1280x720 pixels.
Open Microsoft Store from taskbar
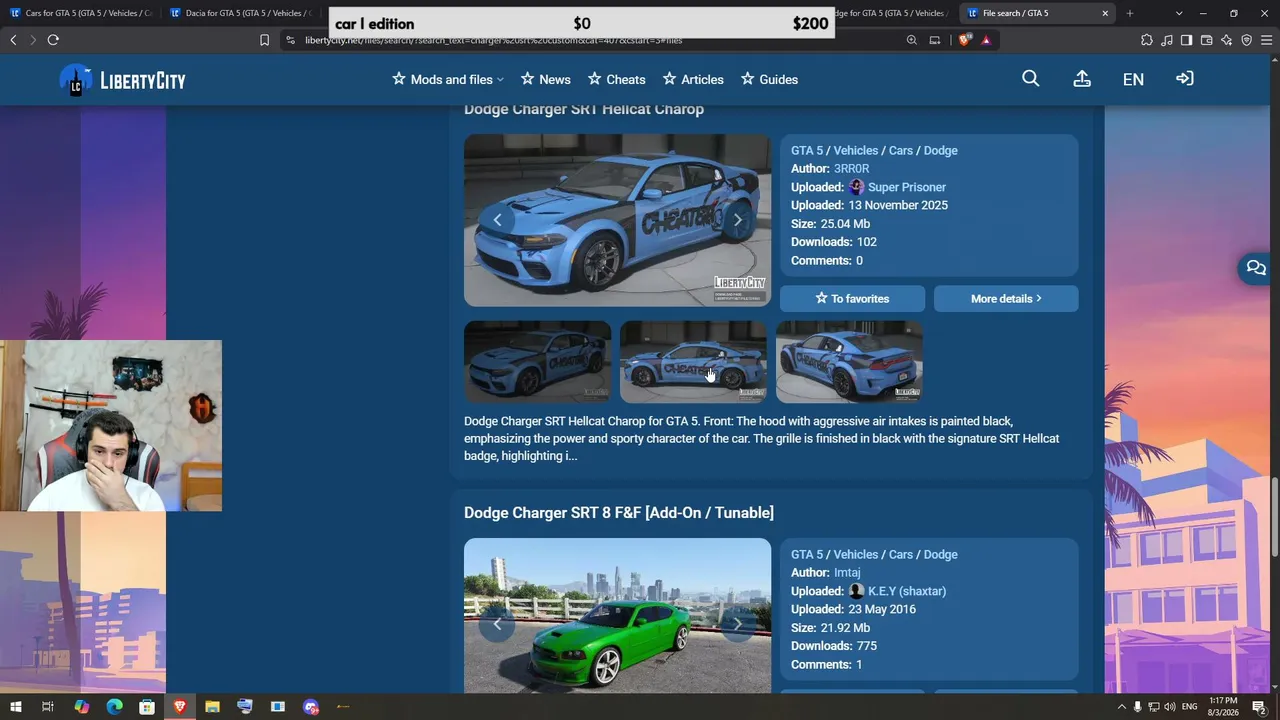(147, 707)
